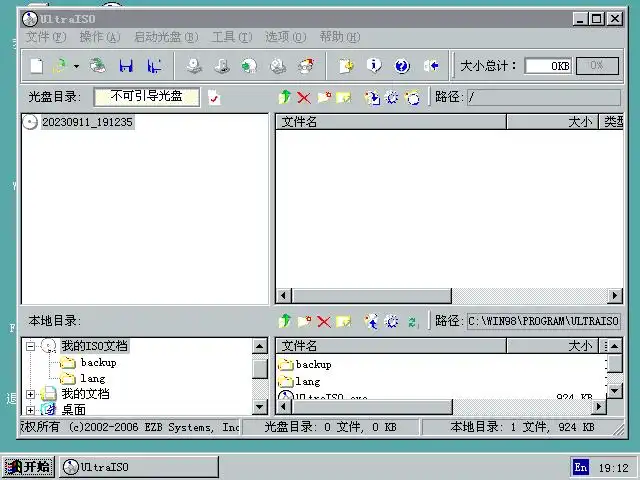
Task: Open the 启动光盘(B) menu
Action: (166, 37)
